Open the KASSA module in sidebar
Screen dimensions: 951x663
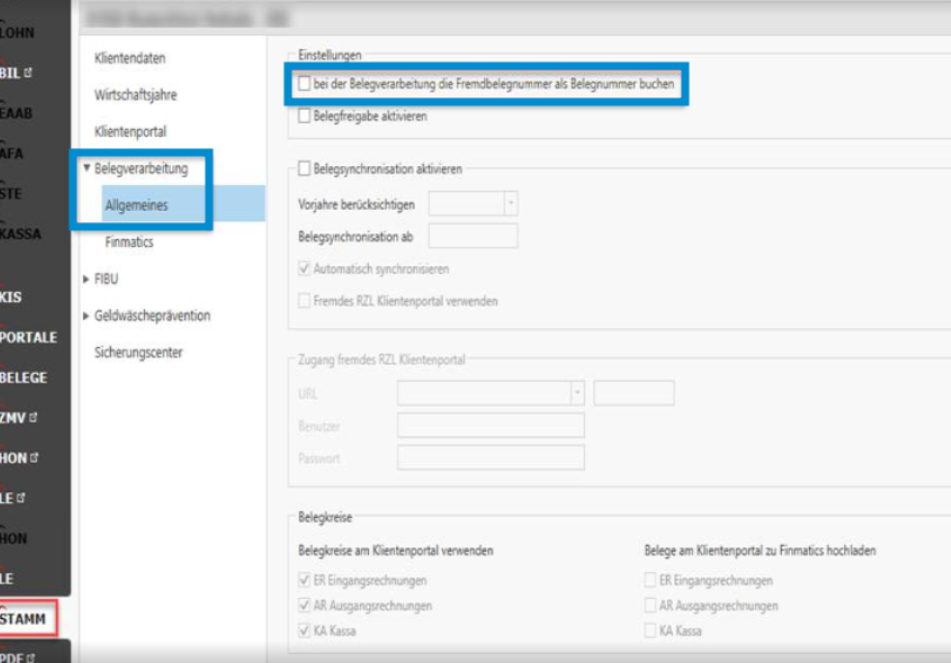click(20, 234)
